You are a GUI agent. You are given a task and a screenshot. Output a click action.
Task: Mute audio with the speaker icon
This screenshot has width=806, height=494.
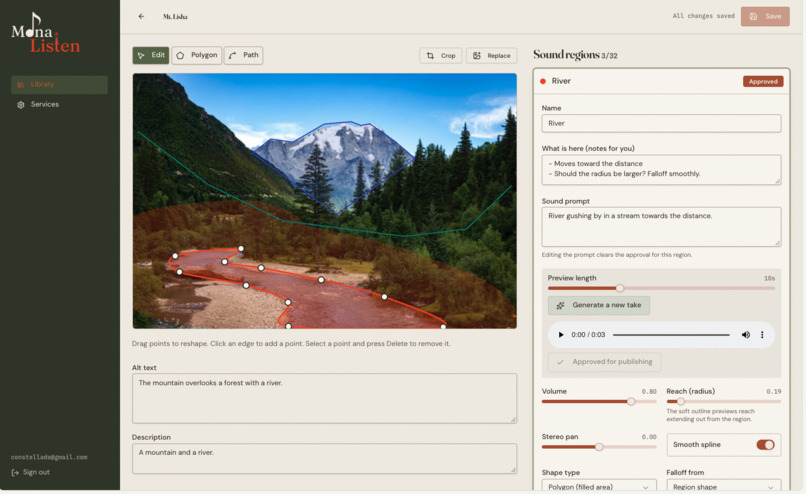[x=745, y=335]
